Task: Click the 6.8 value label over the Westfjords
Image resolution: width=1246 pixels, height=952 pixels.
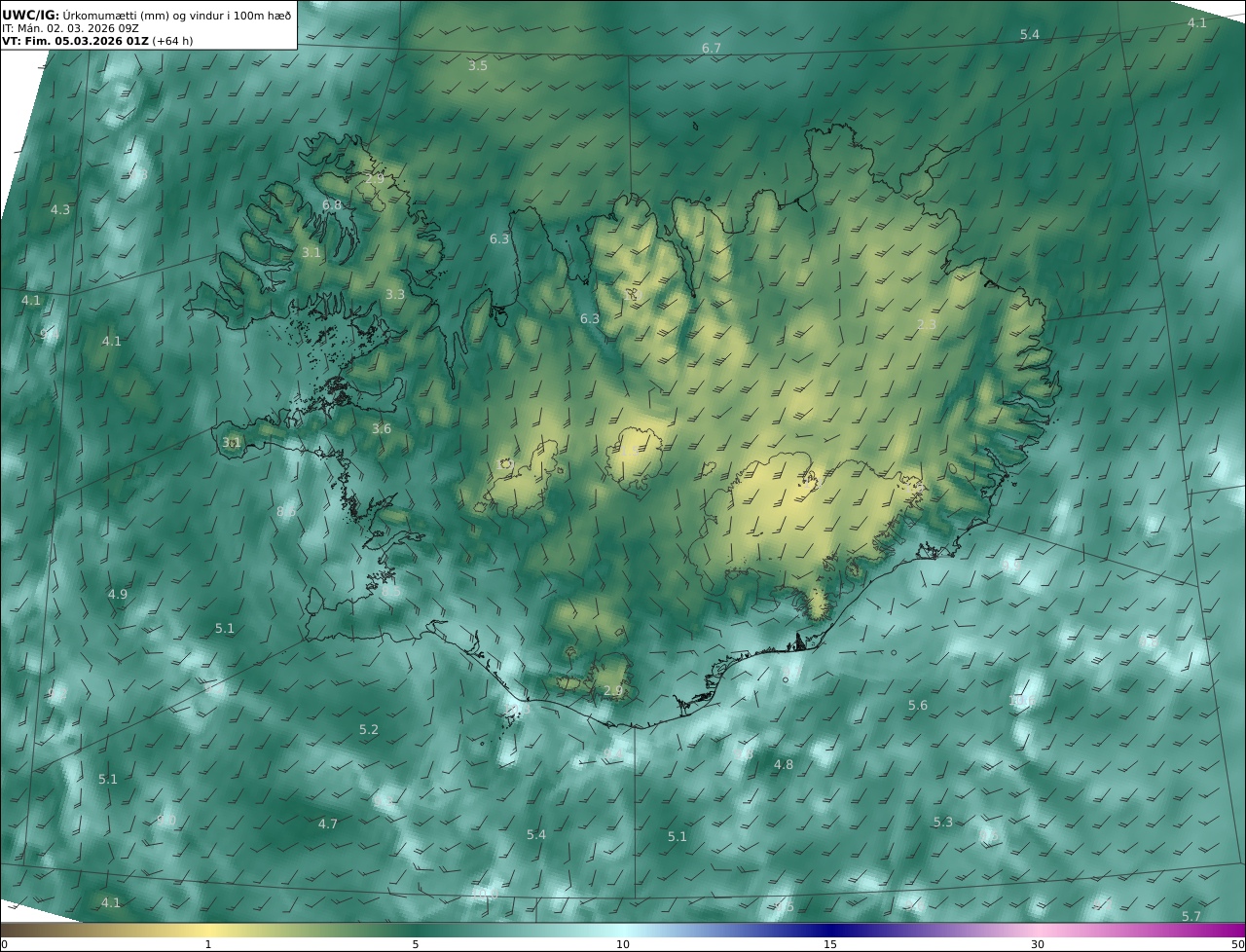Action: point(332,205)
